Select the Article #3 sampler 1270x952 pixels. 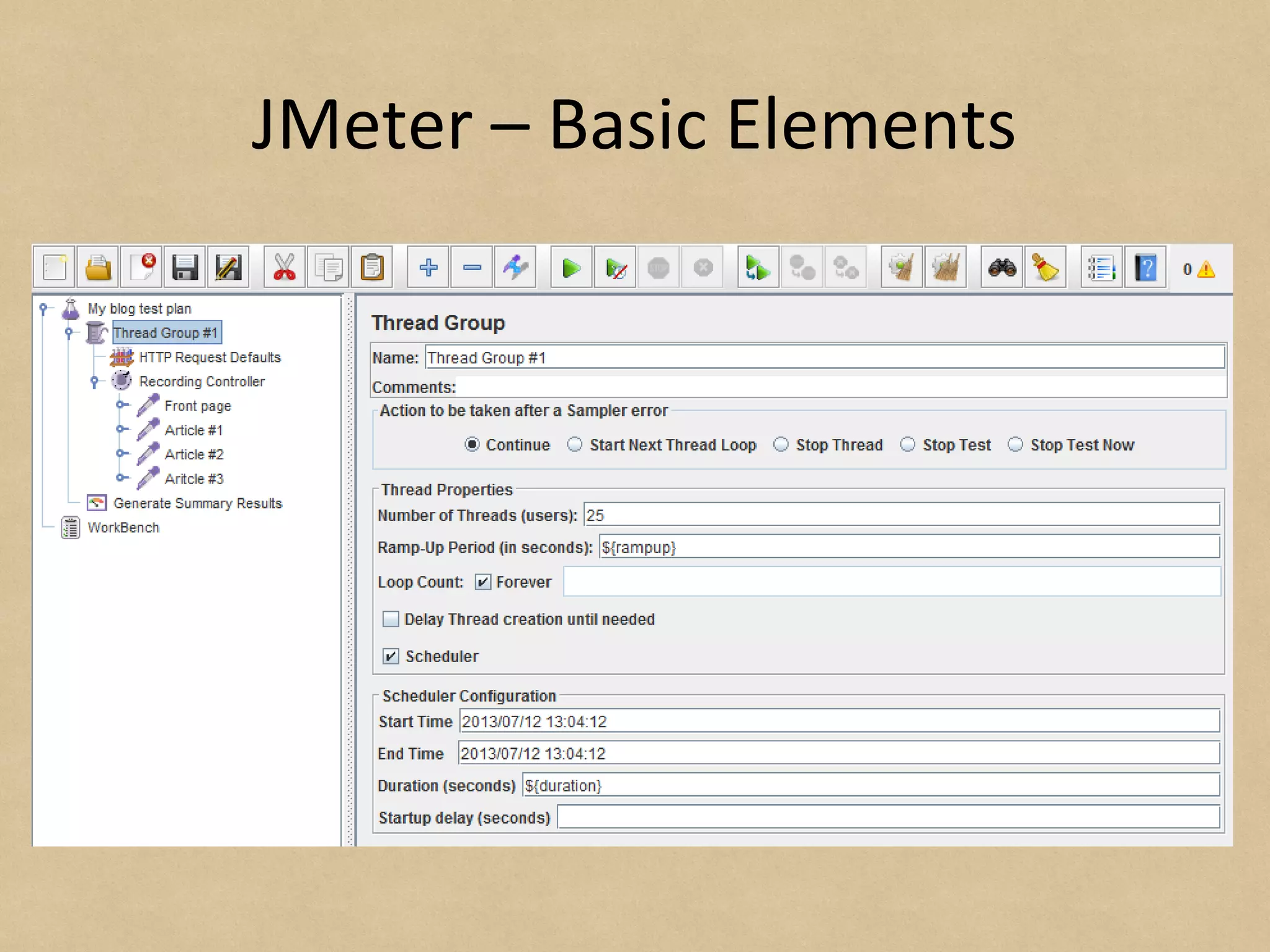(194, 478)
